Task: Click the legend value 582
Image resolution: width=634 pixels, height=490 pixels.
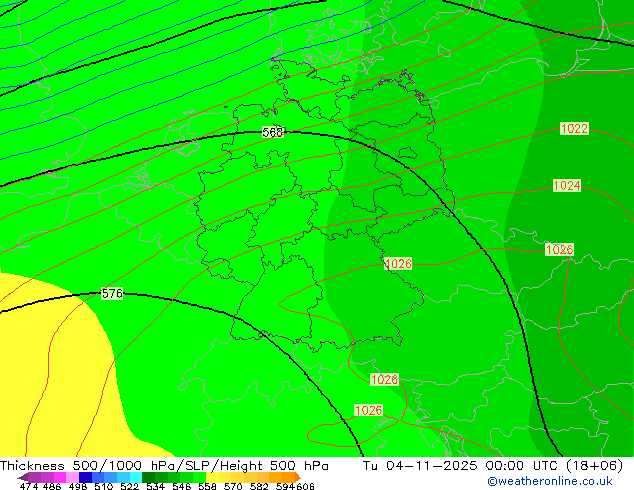Action: click(x=259, y=486)
